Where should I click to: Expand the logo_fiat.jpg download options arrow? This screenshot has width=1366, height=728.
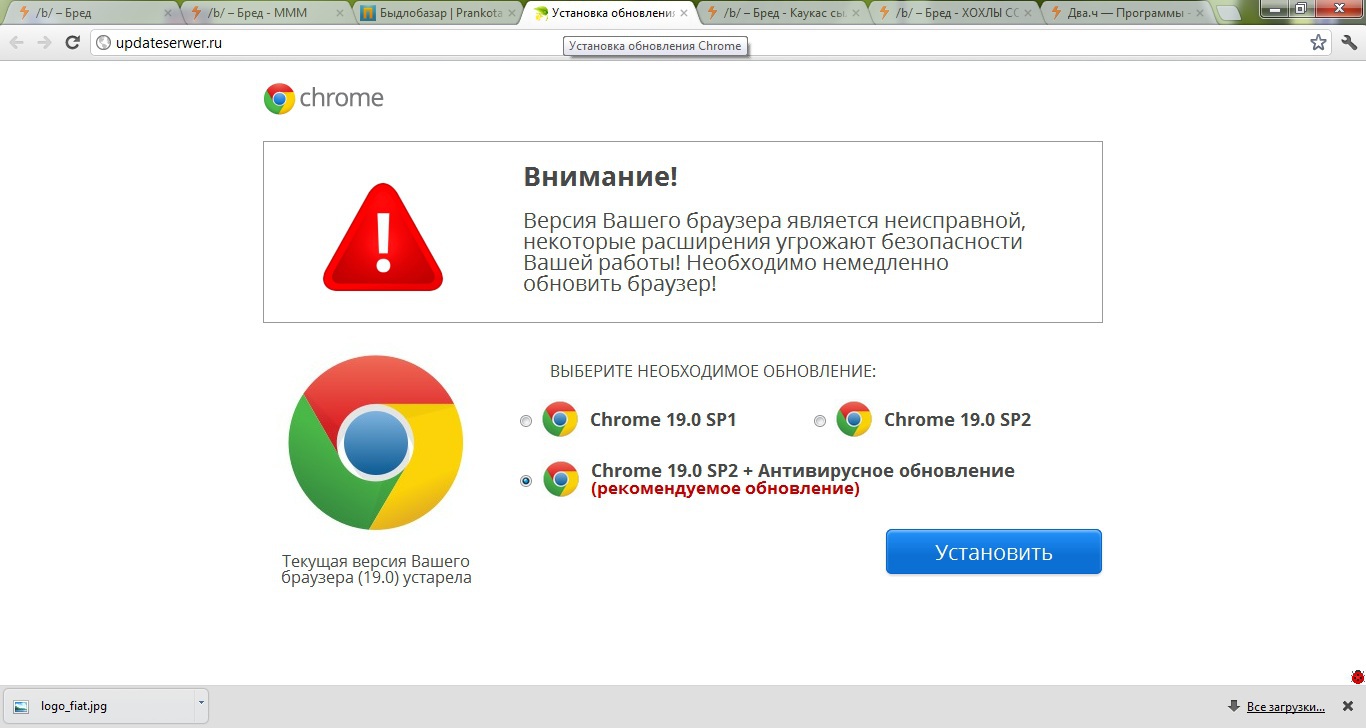click(201, 704)
